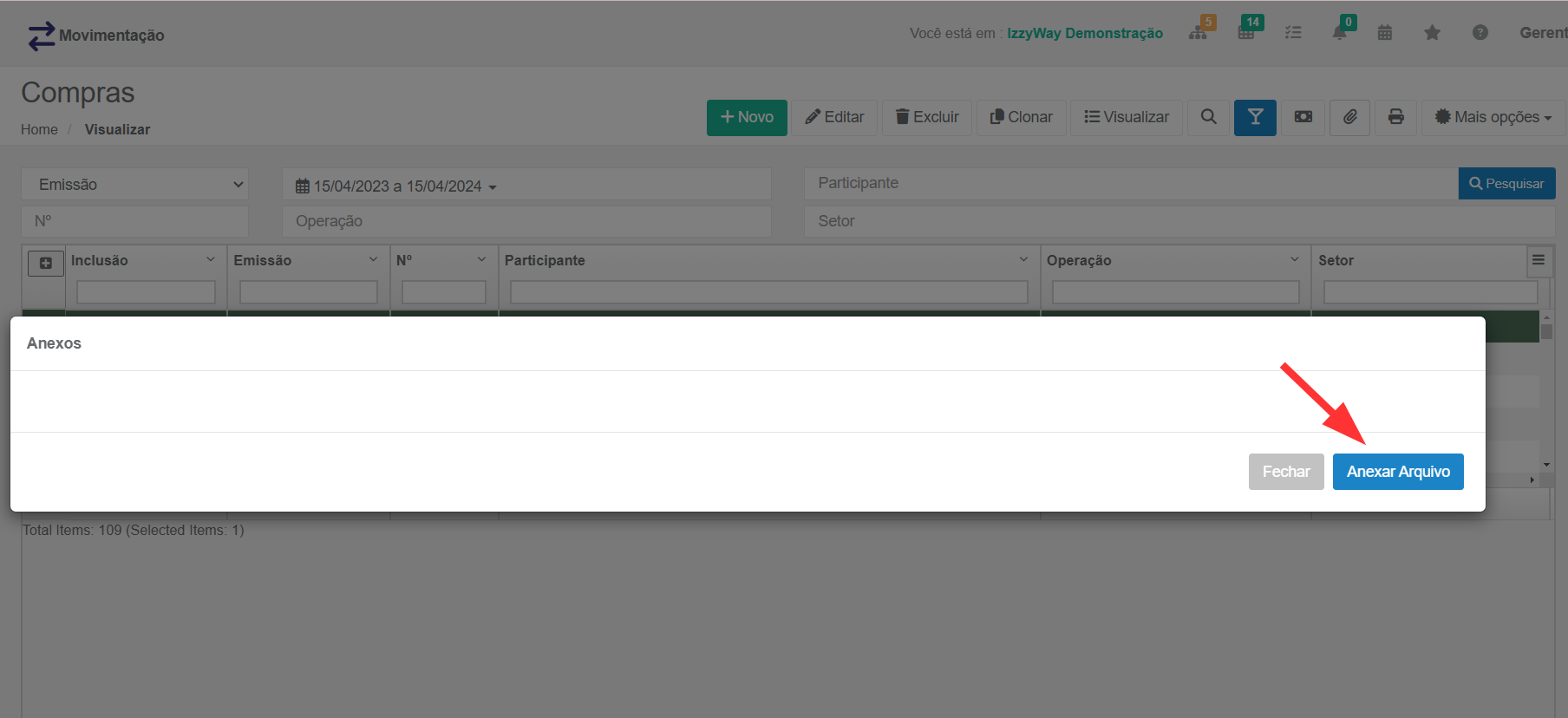Click the Operação column filter box
This screenshot has width=1568, height=718.
click(x=1176, y=292)
